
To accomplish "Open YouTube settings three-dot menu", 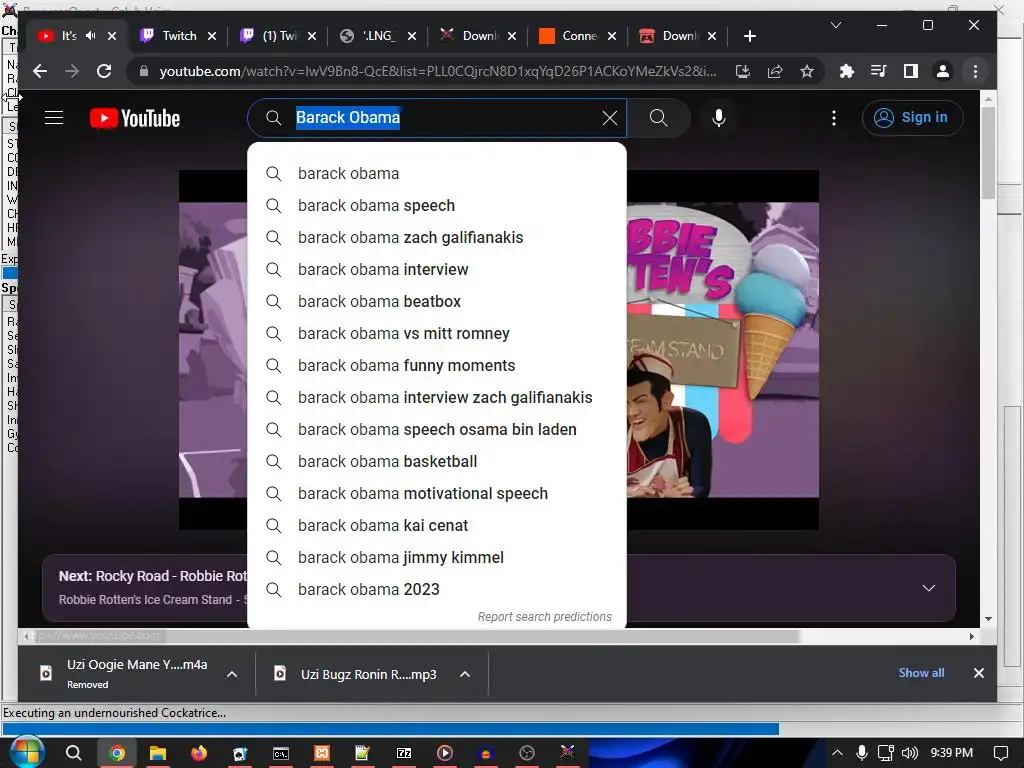I will [833, 118].
